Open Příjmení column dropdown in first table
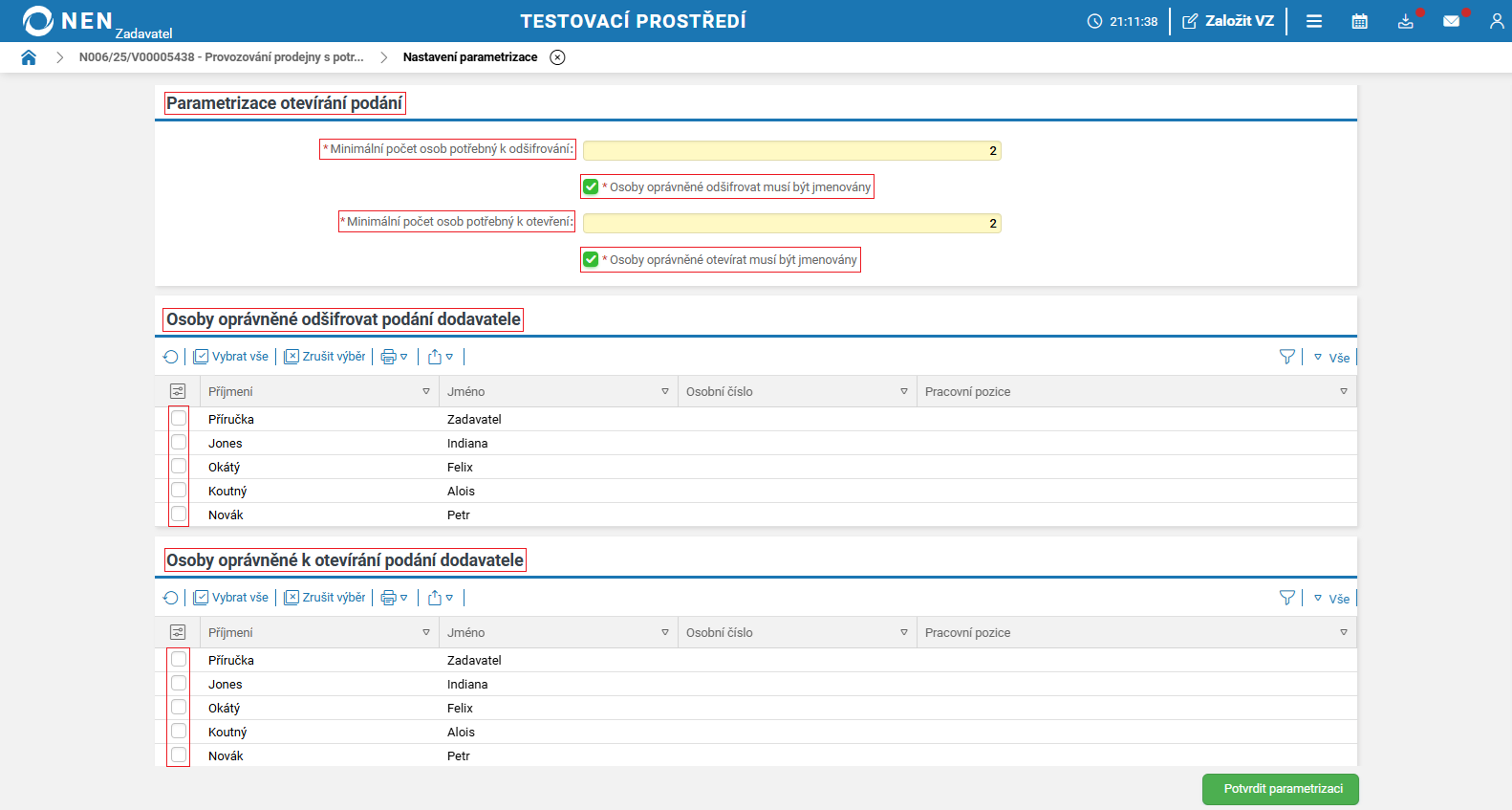 [426, 392]
